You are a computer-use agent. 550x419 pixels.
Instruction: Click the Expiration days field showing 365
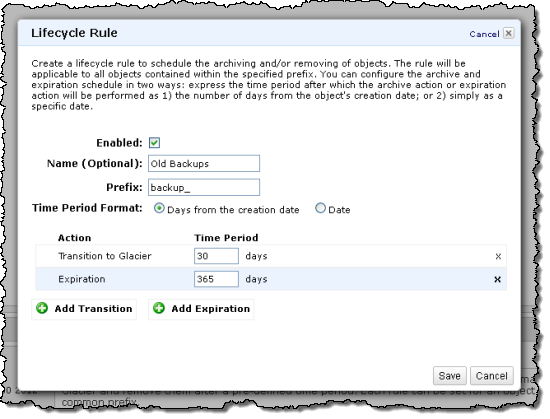[x=216, y=279]
